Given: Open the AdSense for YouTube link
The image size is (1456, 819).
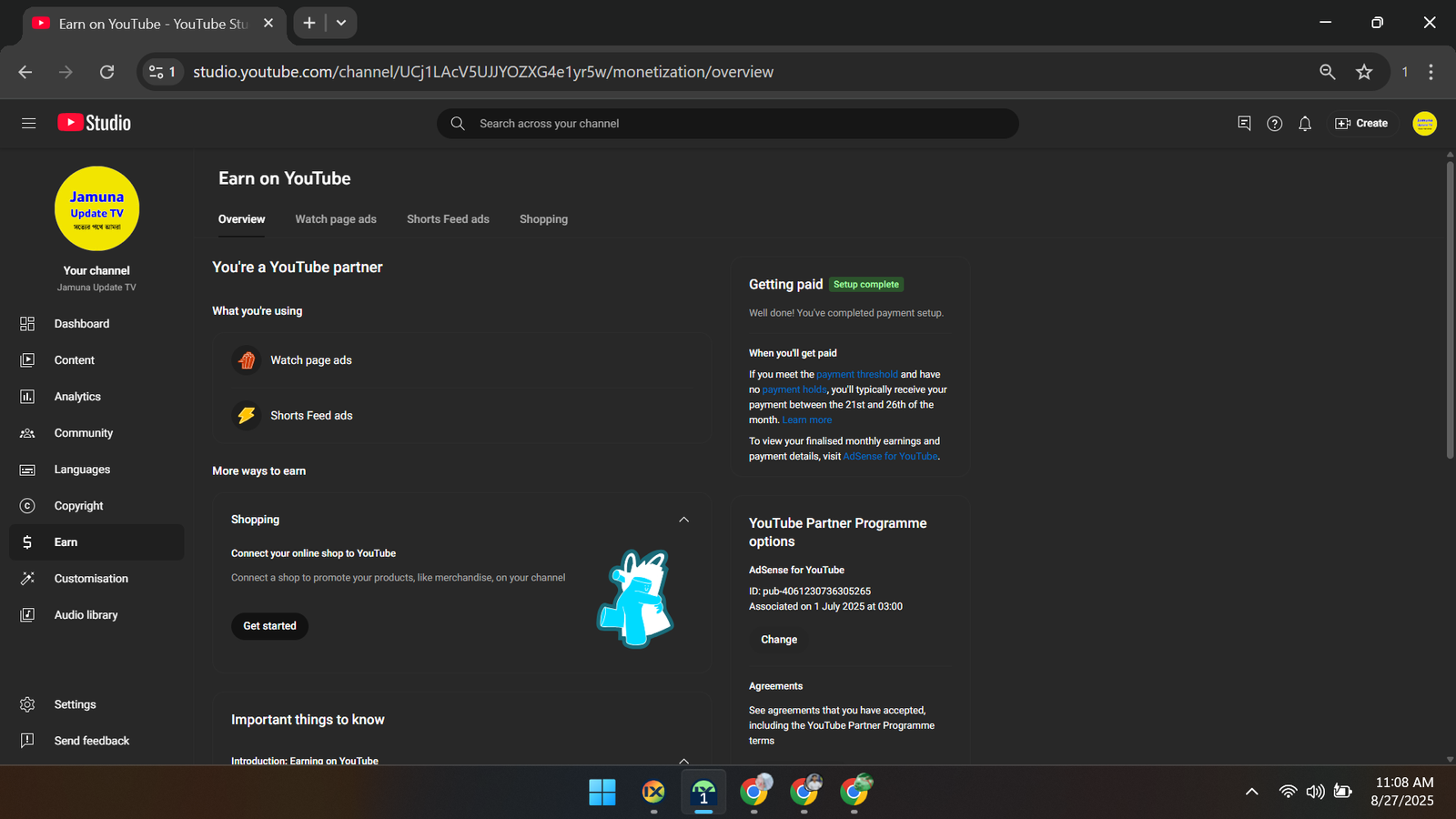Looking at the screenshot, I should [890, 457].
